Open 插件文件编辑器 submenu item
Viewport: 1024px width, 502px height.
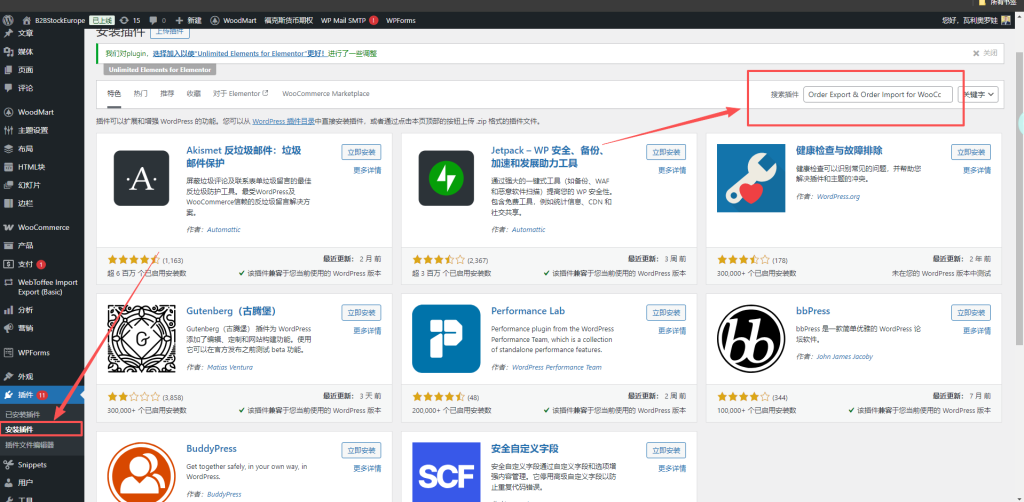tap(29, 445)
